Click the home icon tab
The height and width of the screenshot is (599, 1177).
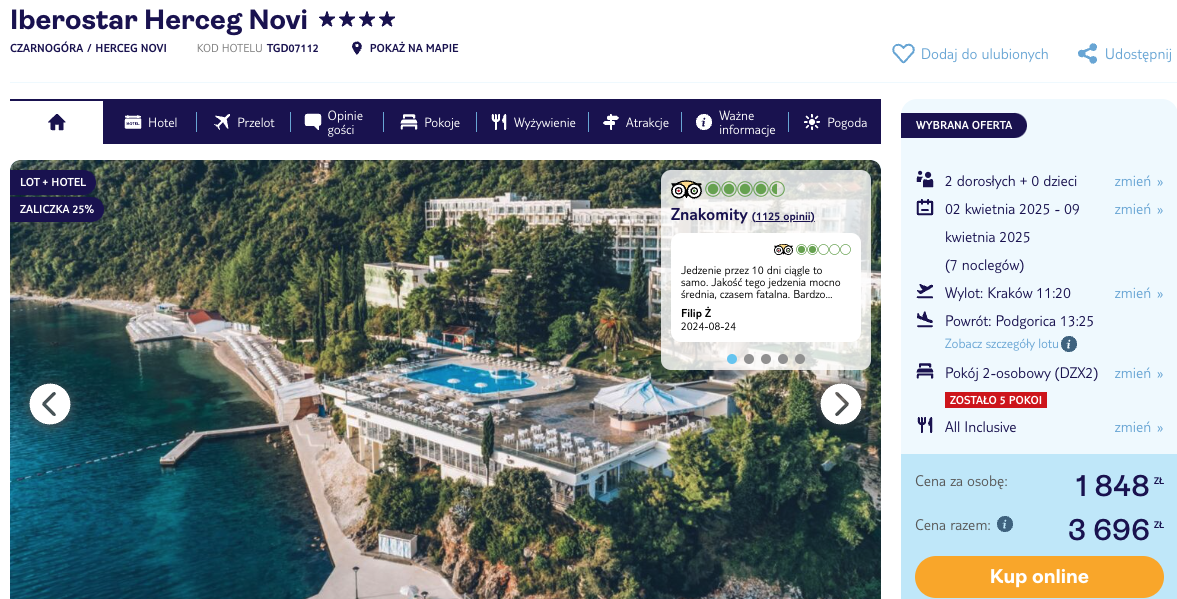(x=57, y=122)
